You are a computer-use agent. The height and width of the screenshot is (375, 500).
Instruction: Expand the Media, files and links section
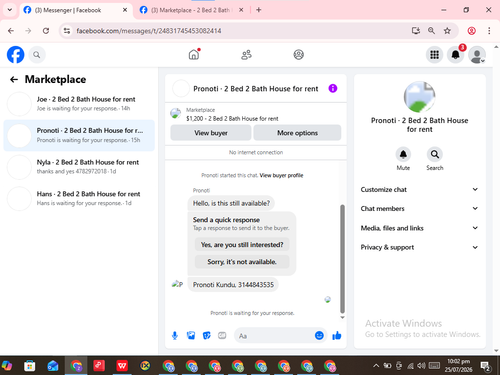coord(419,228)
